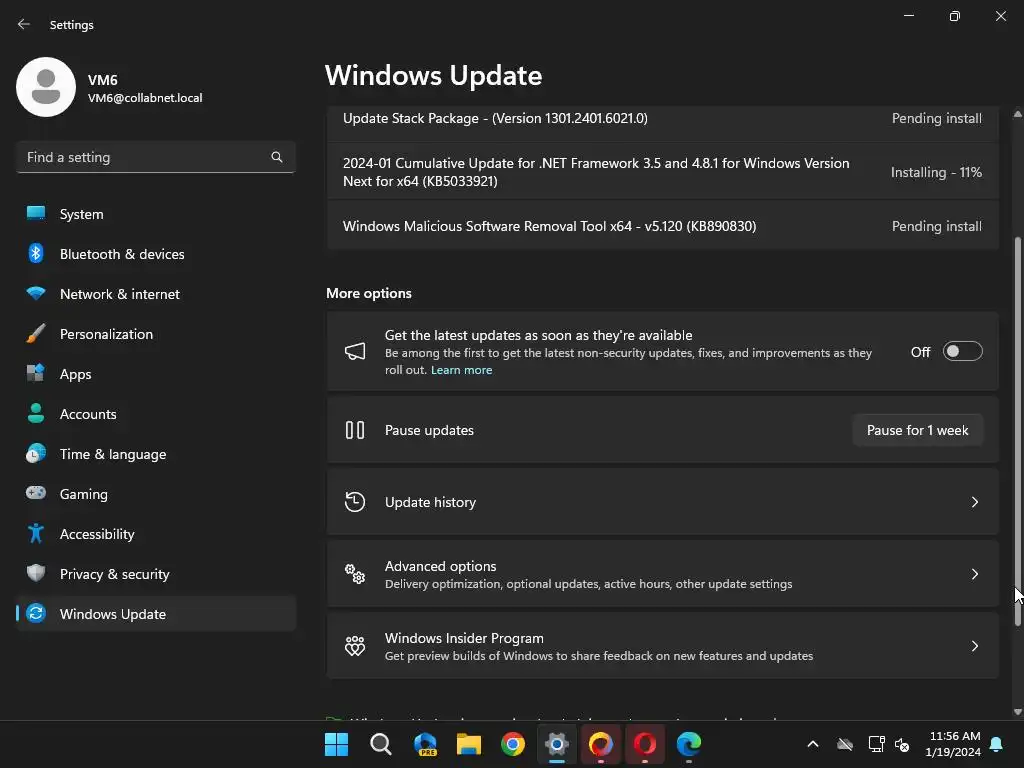Click the Accessibility figure icon

click(36, 534)
